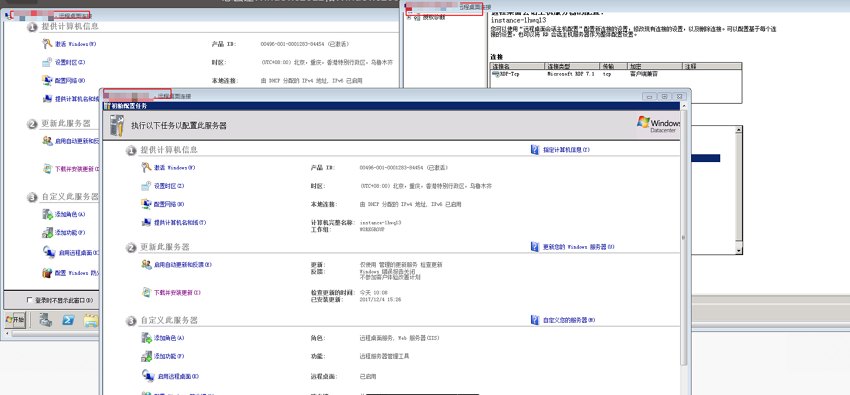Tick the 登录时不显示此窗口 checkbox
Viewport: 850px width, 395px height.
(x=29, y=300)
